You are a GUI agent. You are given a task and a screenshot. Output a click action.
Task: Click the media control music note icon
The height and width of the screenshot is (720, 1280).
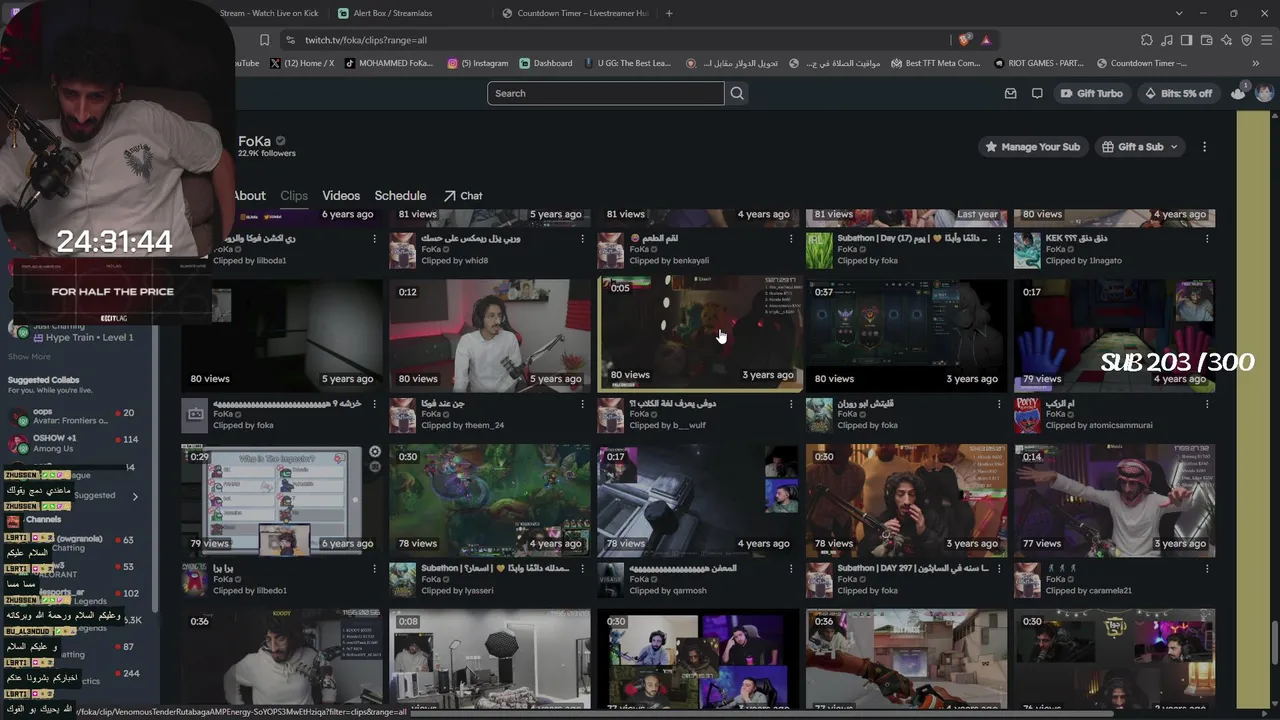(1167, 40)
